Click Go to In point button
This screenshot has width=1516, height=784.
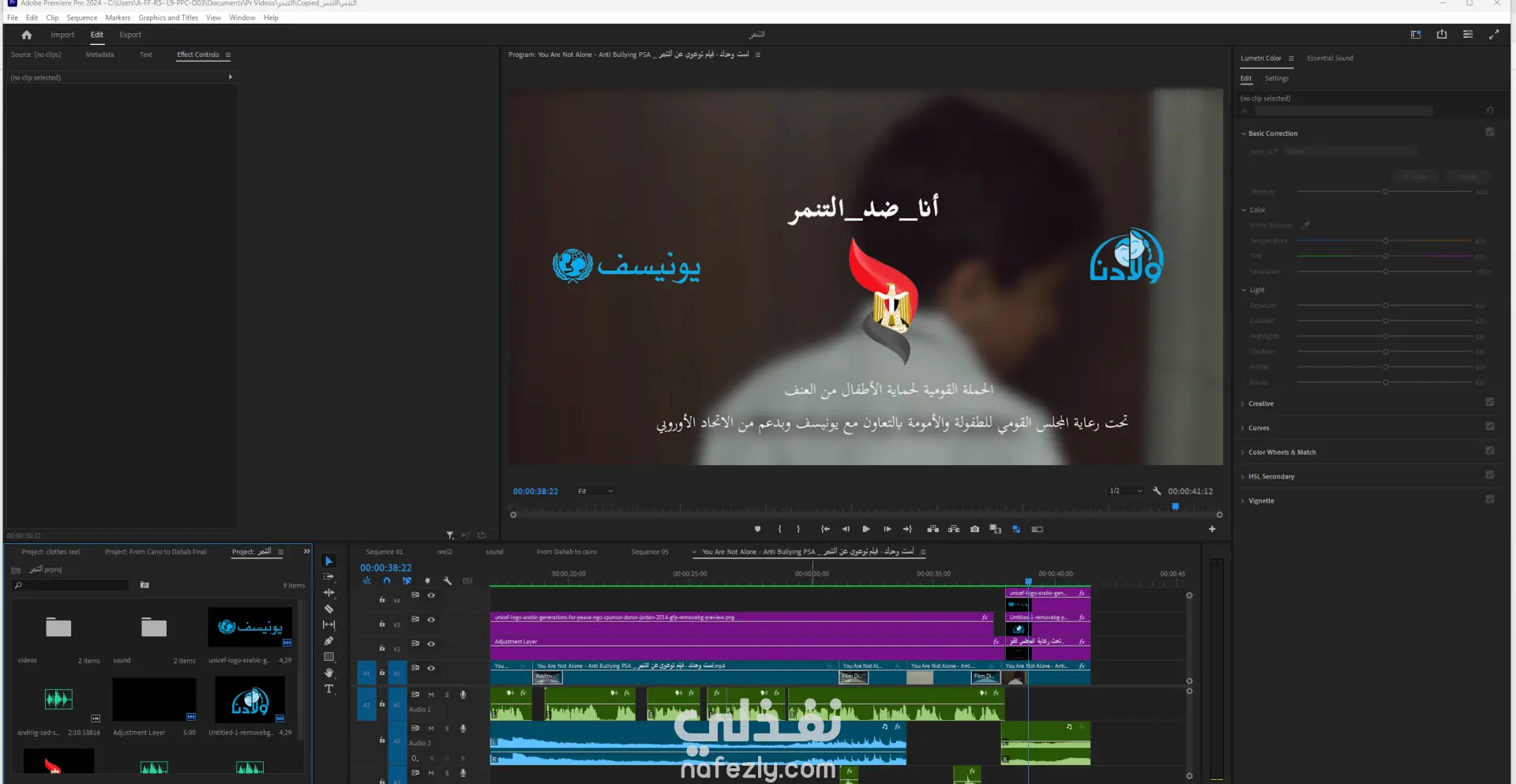(825, 529)
